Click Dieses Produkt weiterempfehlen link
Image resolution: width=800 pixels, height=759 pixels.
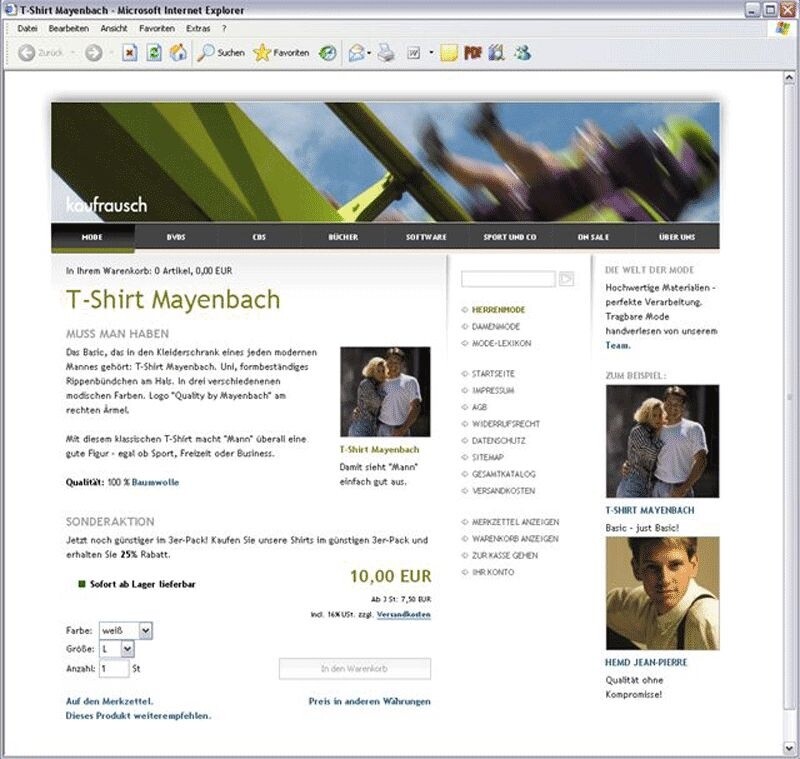[x=138, y=716]
